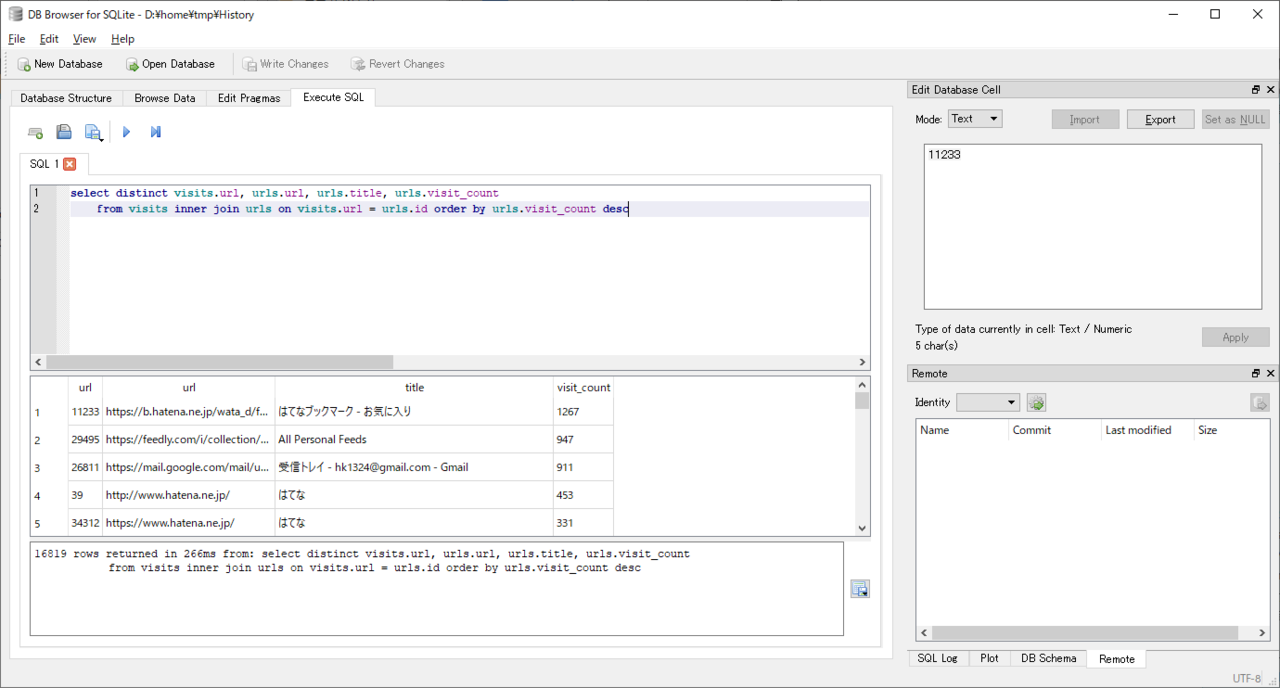Click the Import button
The height and width of the screenshot is (688, 1280).
[x=1085, y=119]
